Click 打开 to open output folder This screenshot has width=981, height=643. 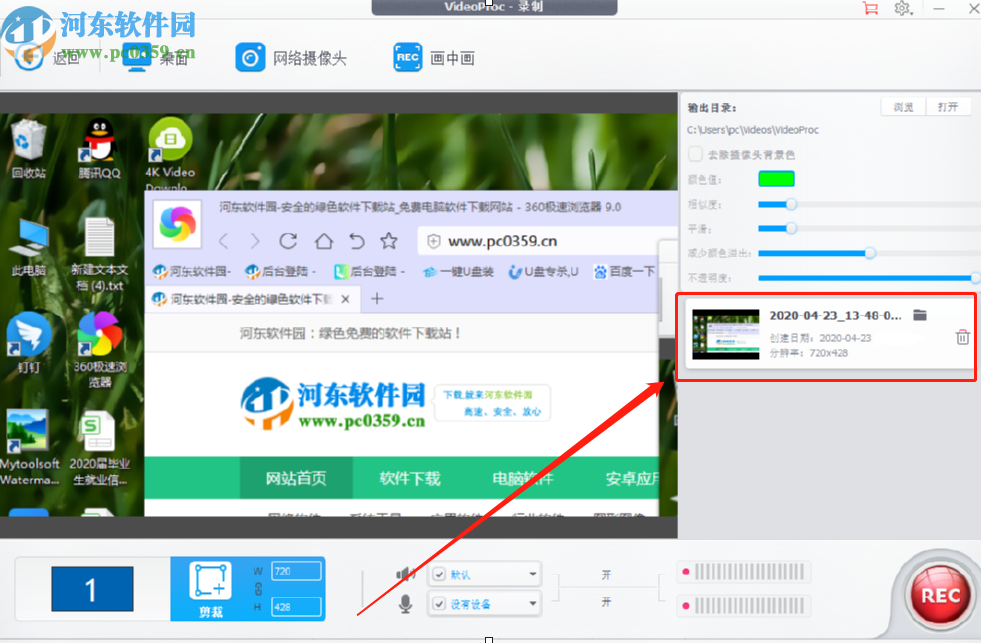946,105
